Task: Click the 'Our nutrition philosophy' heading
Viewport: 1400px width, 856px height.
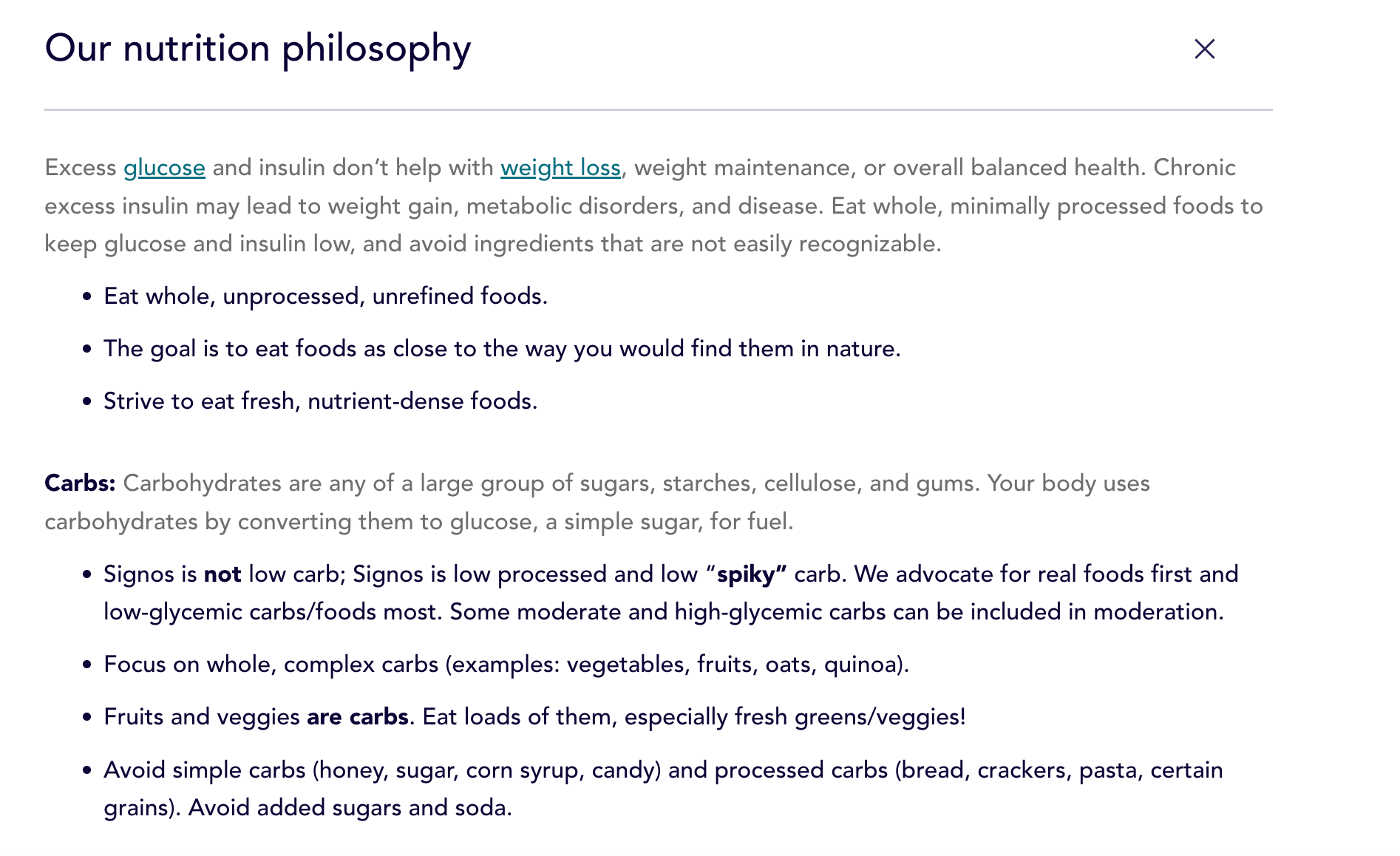Action: coord(258,49)
